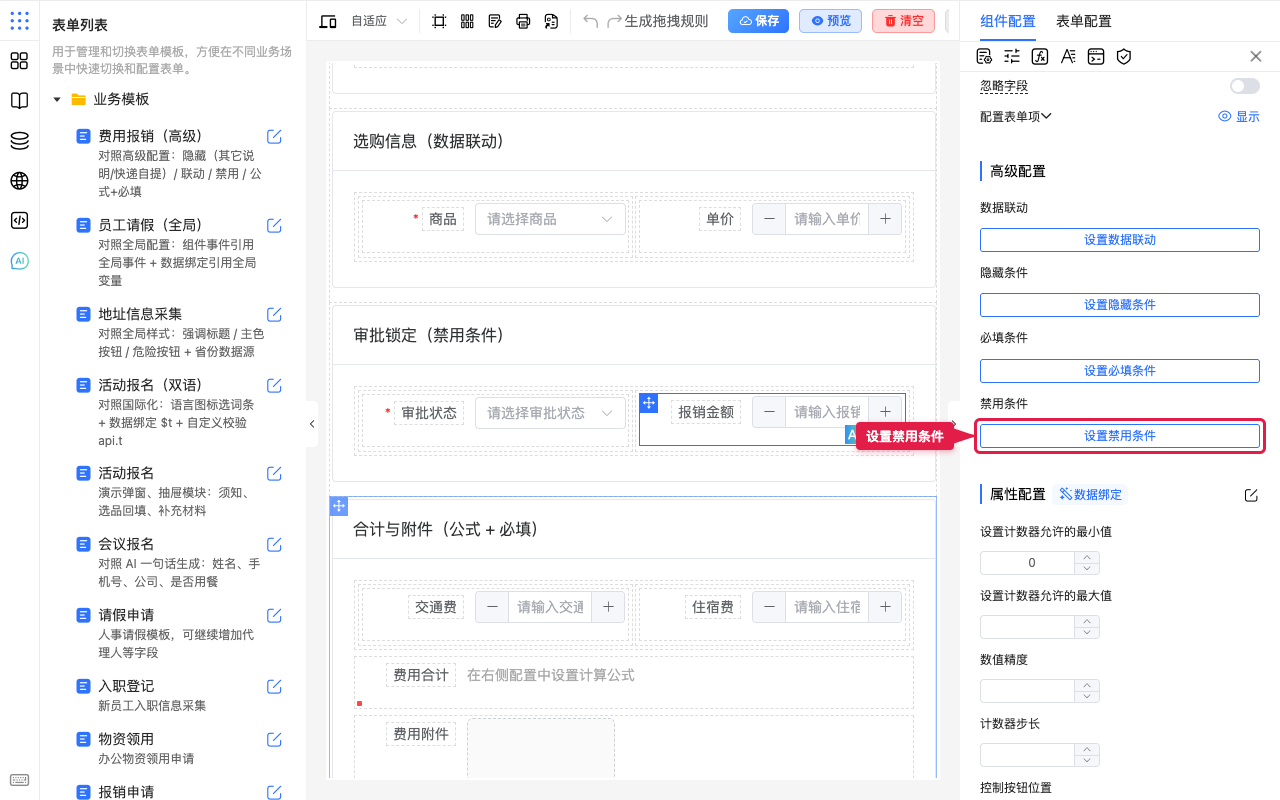
Task: Open the terminal events config icon
Action: 1096,57
